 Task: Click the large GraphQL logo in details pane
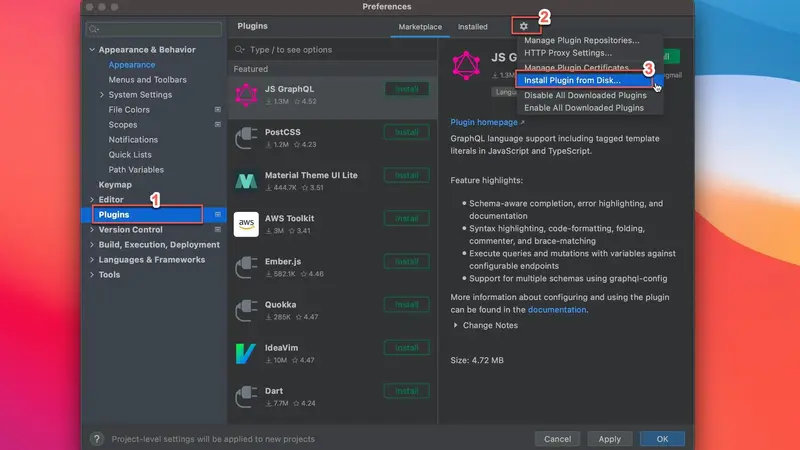[x=466, y=65]
